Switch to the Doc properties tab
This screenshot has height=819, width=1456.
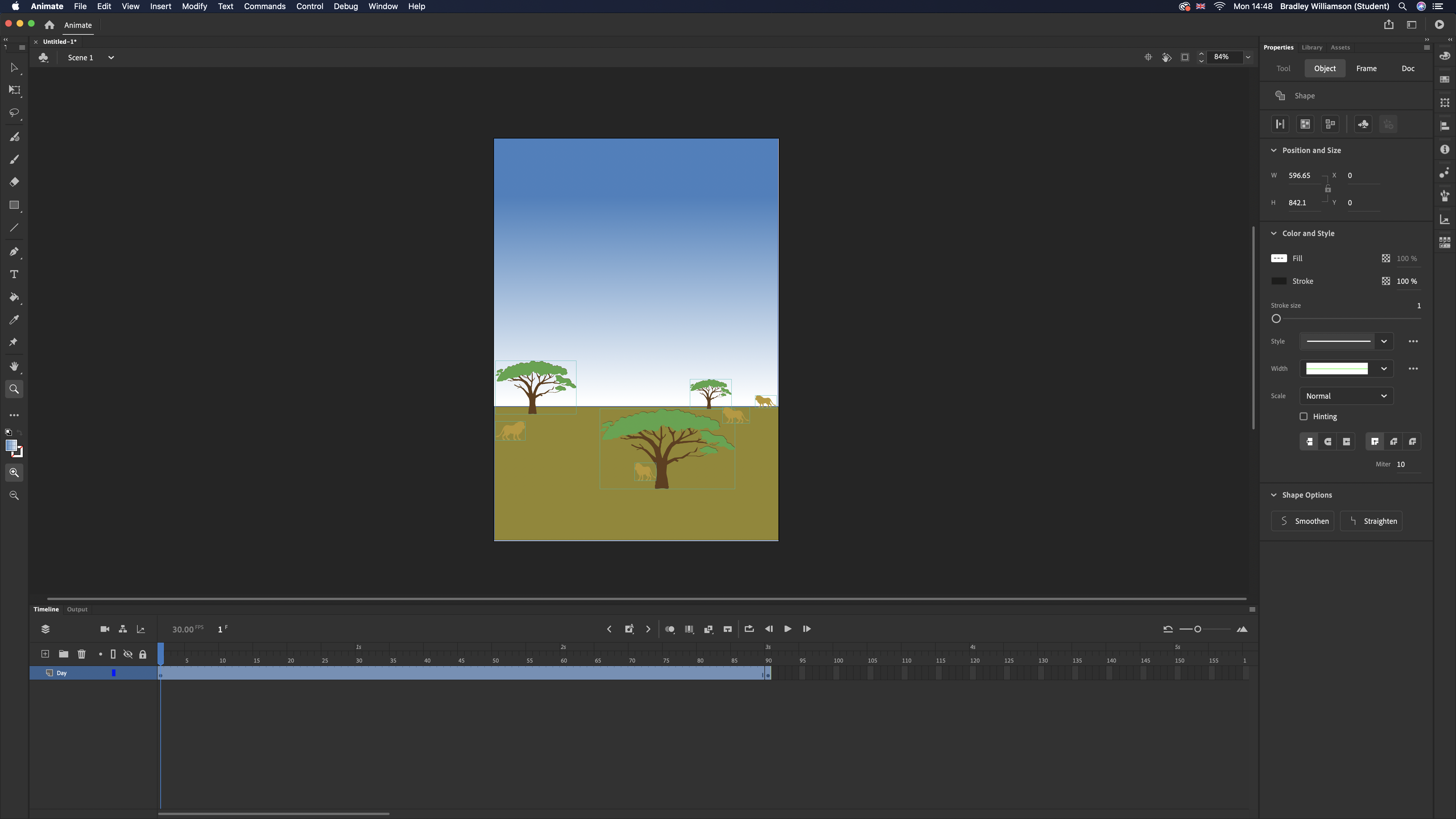pyautogui.click(x=1407, y=68)
